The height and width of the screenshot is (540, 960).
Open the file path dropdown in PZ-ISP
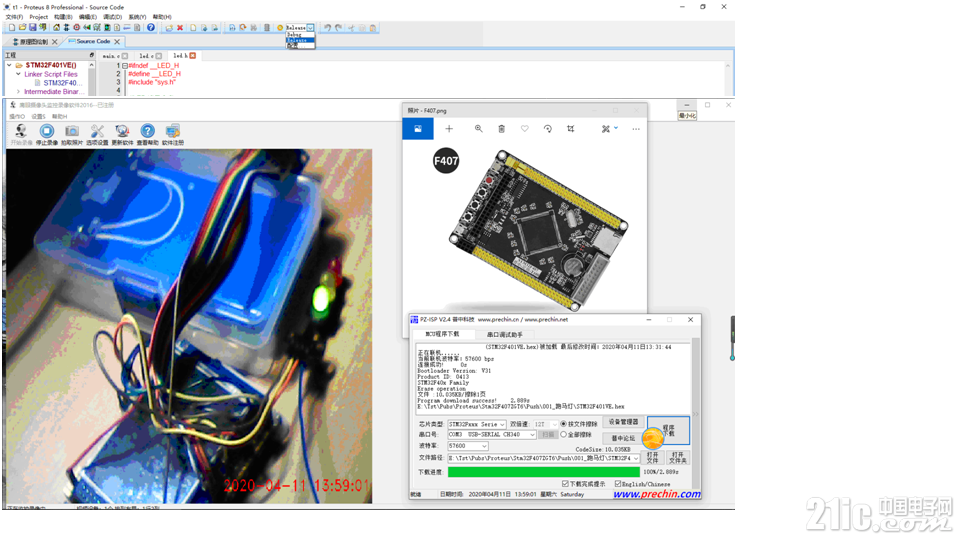pyautogui.click(x=636, y=458)
